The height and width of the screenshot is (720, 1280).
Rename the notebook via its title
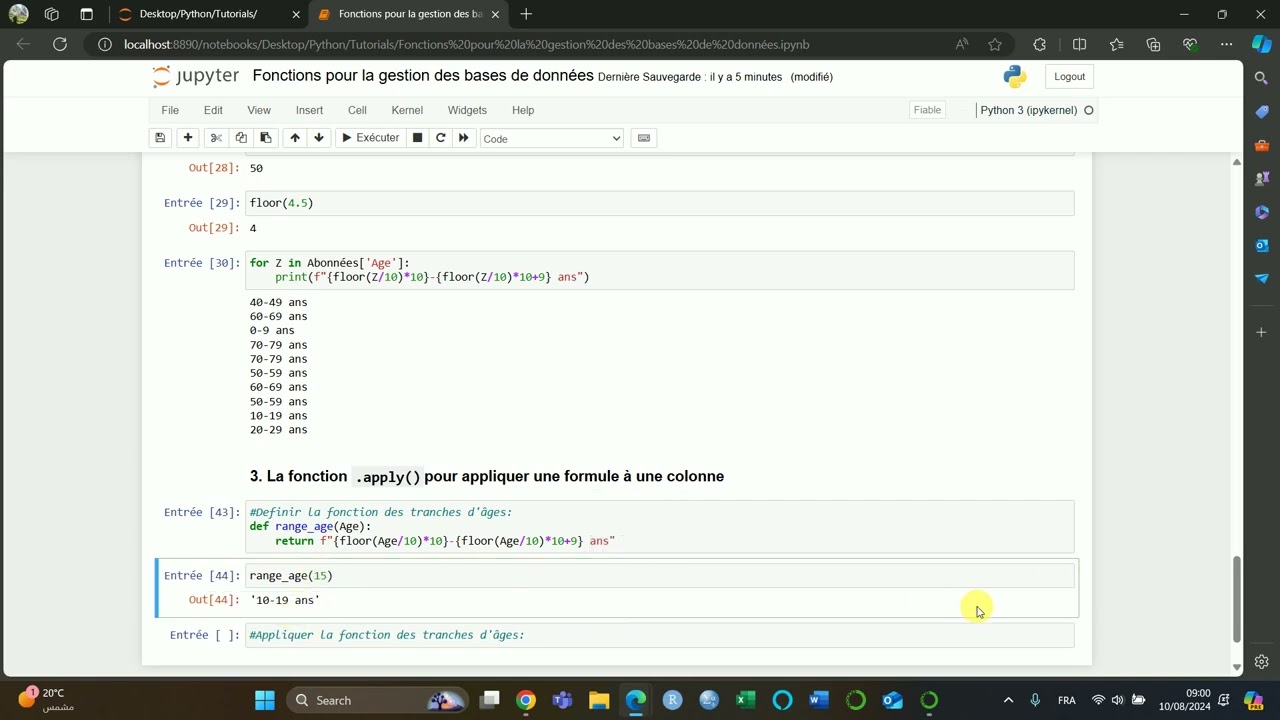pos(423,76)
